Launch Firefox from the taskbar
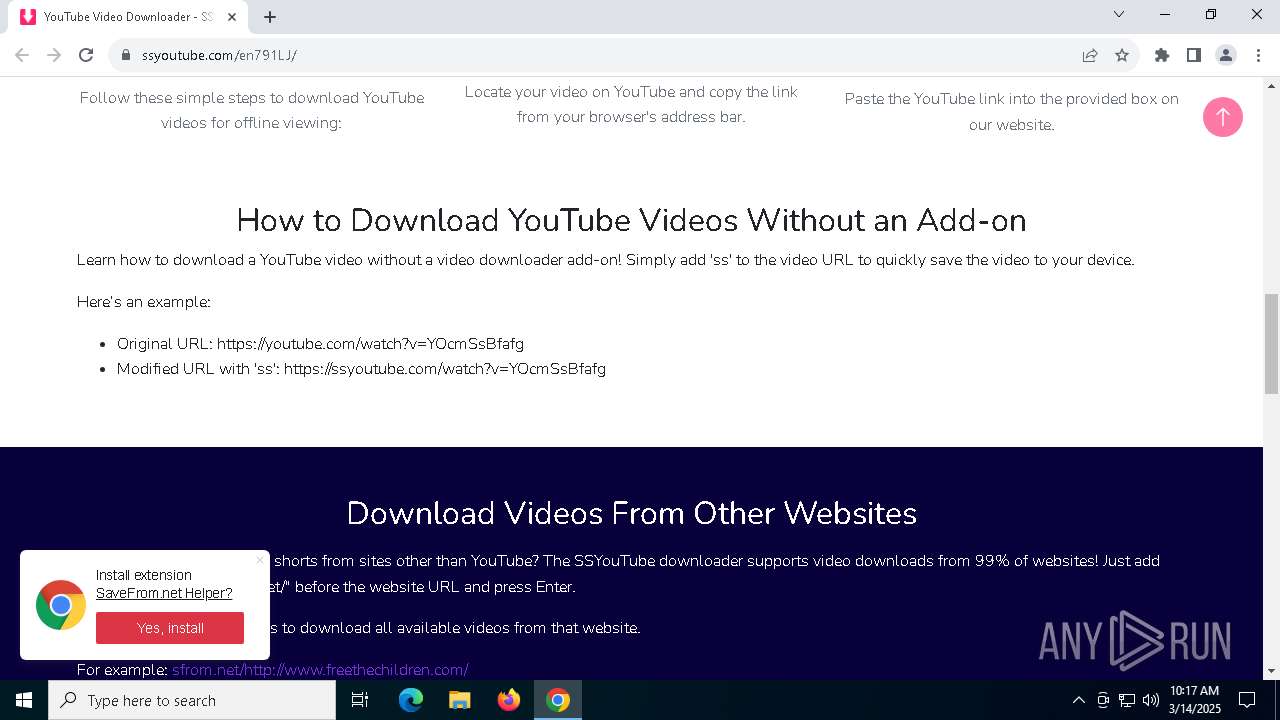1280x720 pixels. (509, 700)
